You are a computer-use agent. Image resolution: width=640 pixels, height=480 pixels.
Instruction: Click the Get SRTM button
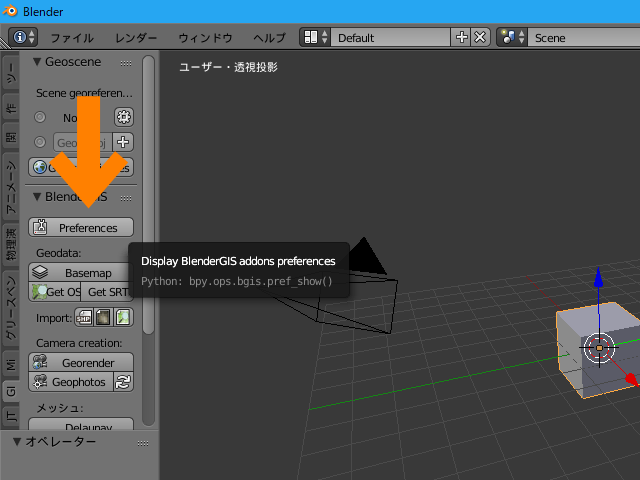(107, 292)
